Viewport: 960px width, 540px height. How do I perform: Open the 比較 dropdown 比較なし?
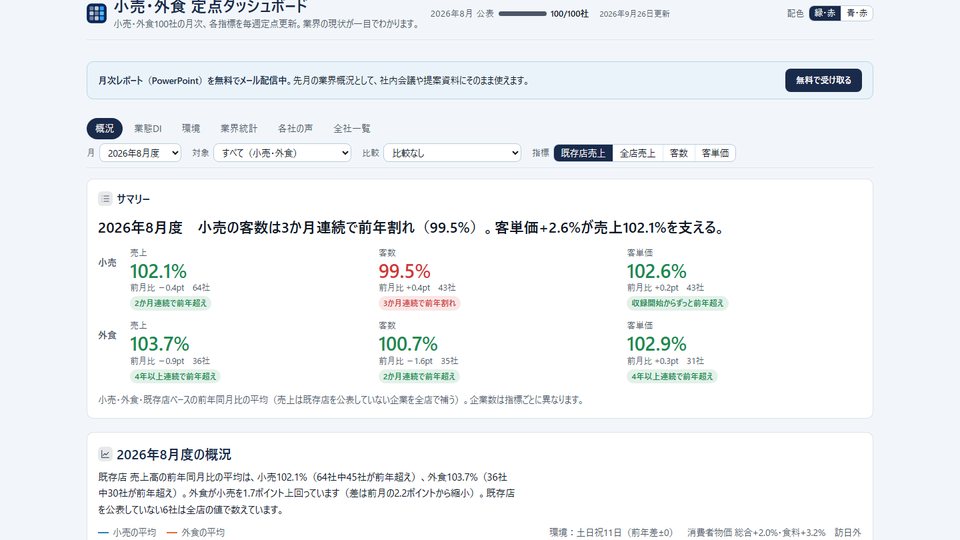(452, 153)
